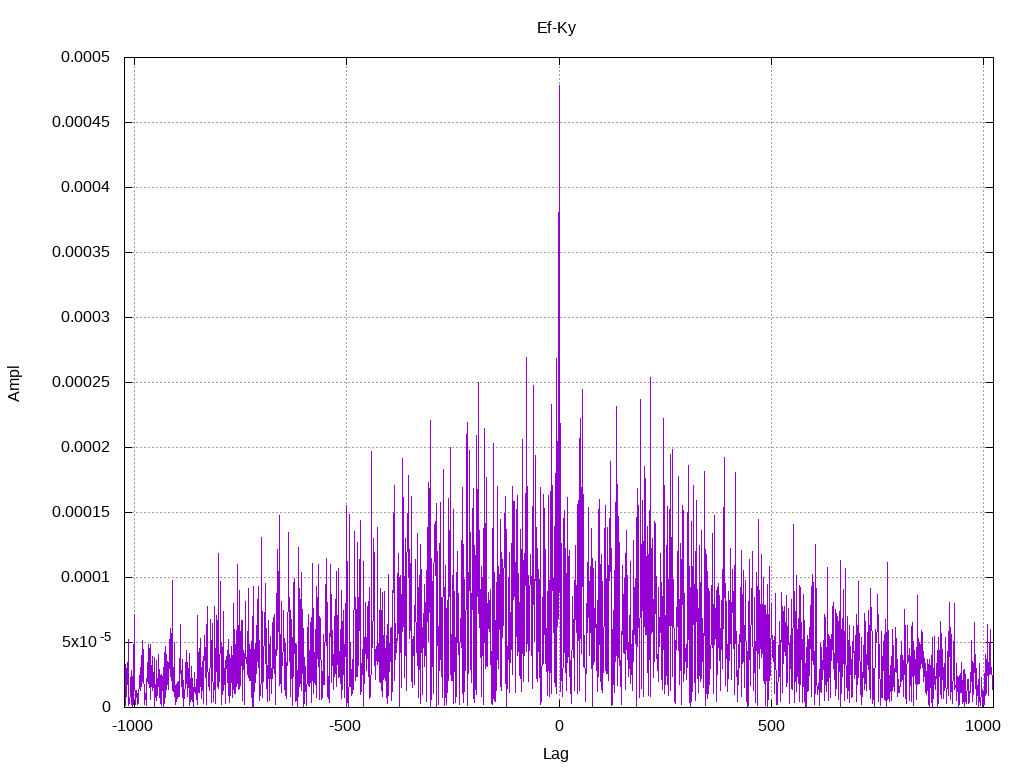Click y-axis tick label 0.0003
This screenshot has height=768, width=1024.
tap(86, 317)
